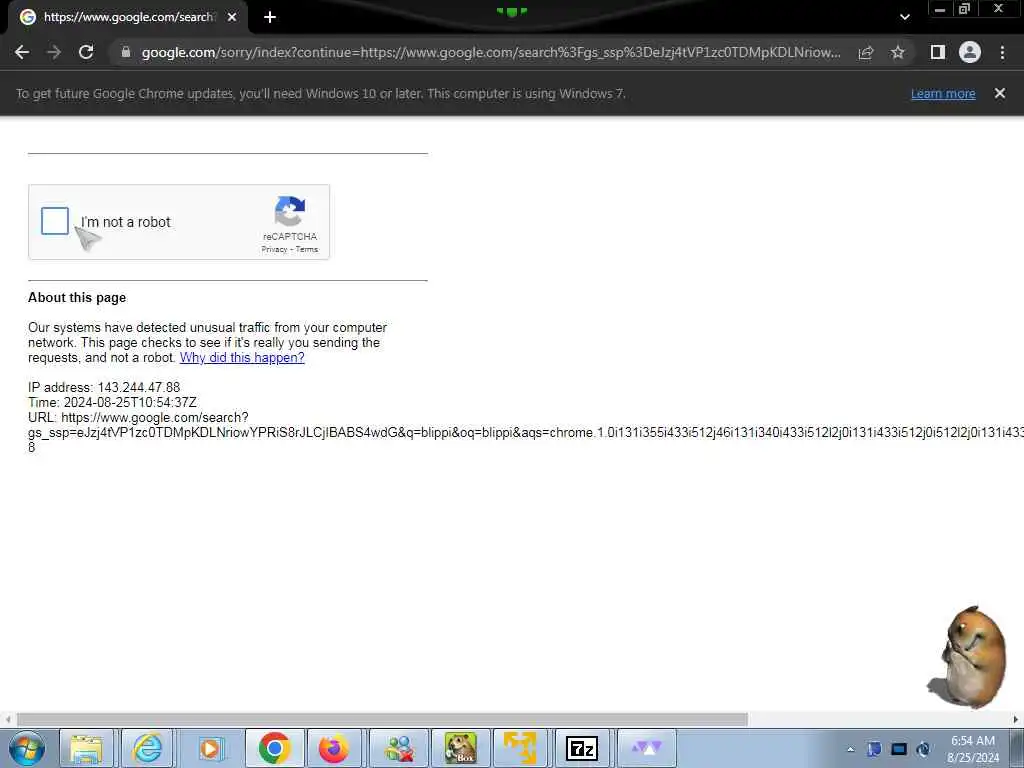Toggle the Chrome side panel
Viewport: 1024px width, 768px height.
(x=938, y=52)
